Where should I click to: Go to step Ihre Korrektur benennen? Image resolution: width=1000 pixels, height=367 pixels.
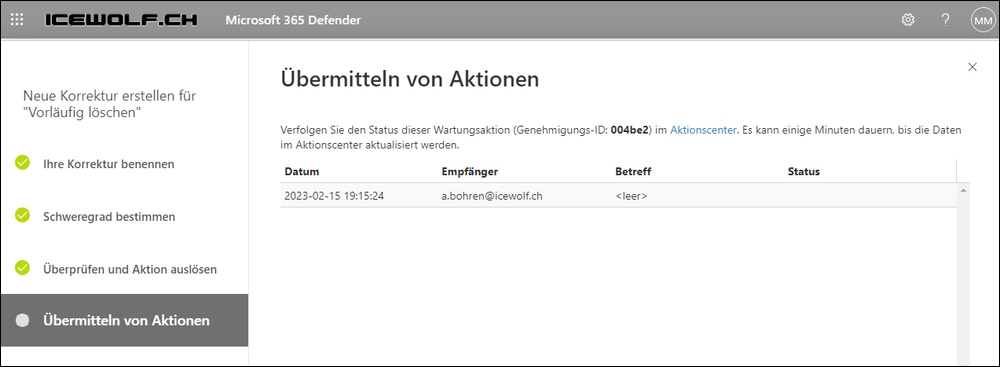pyautogui.click(x=108, y=164)
